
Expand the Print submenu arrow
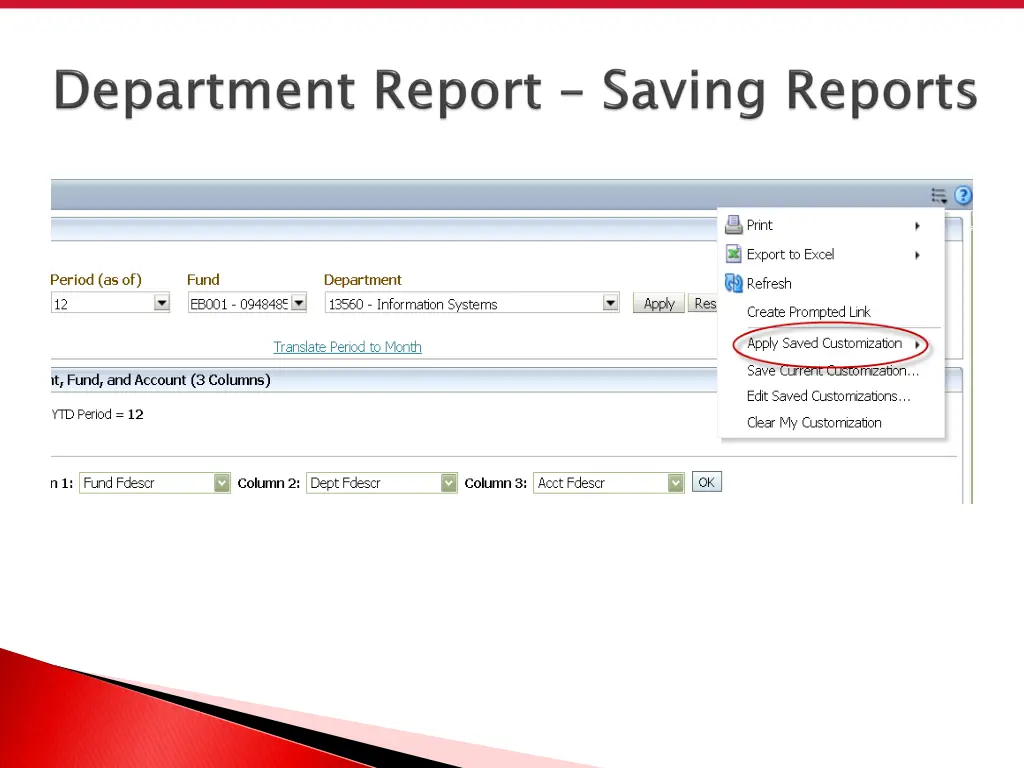pos(918,226)
